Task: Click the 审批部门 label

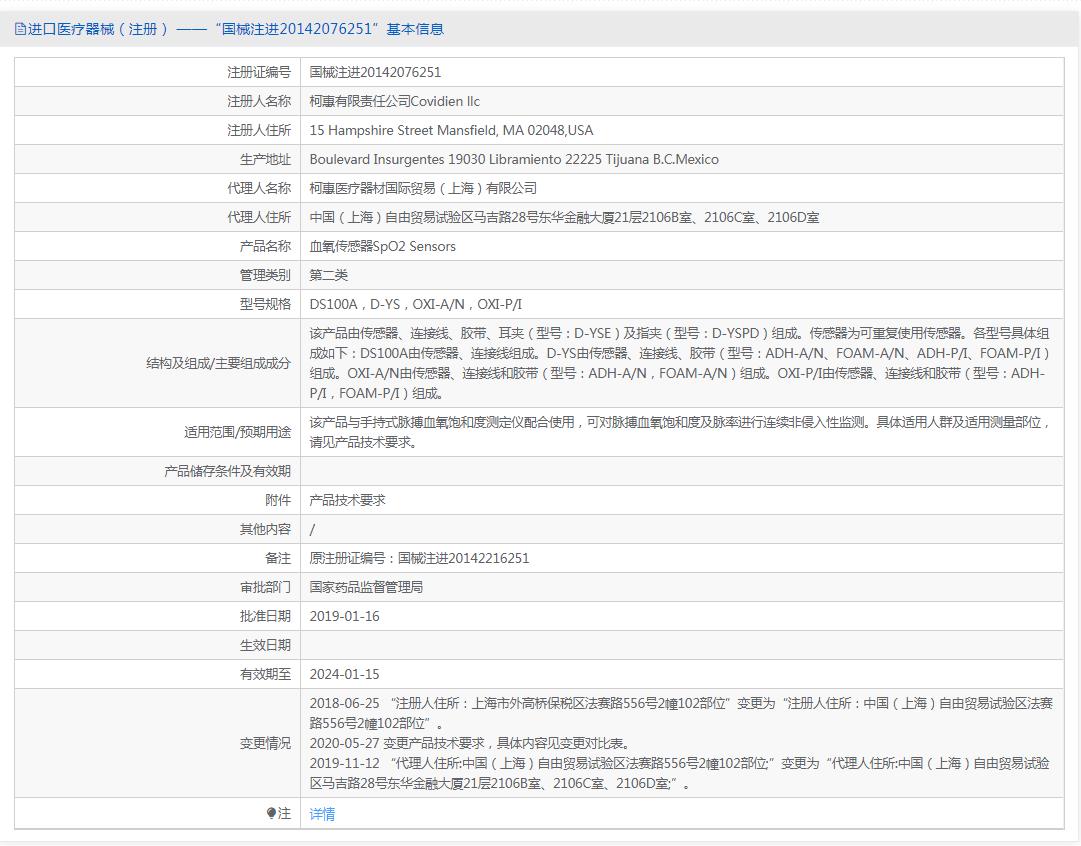Action: pos(265,587)
